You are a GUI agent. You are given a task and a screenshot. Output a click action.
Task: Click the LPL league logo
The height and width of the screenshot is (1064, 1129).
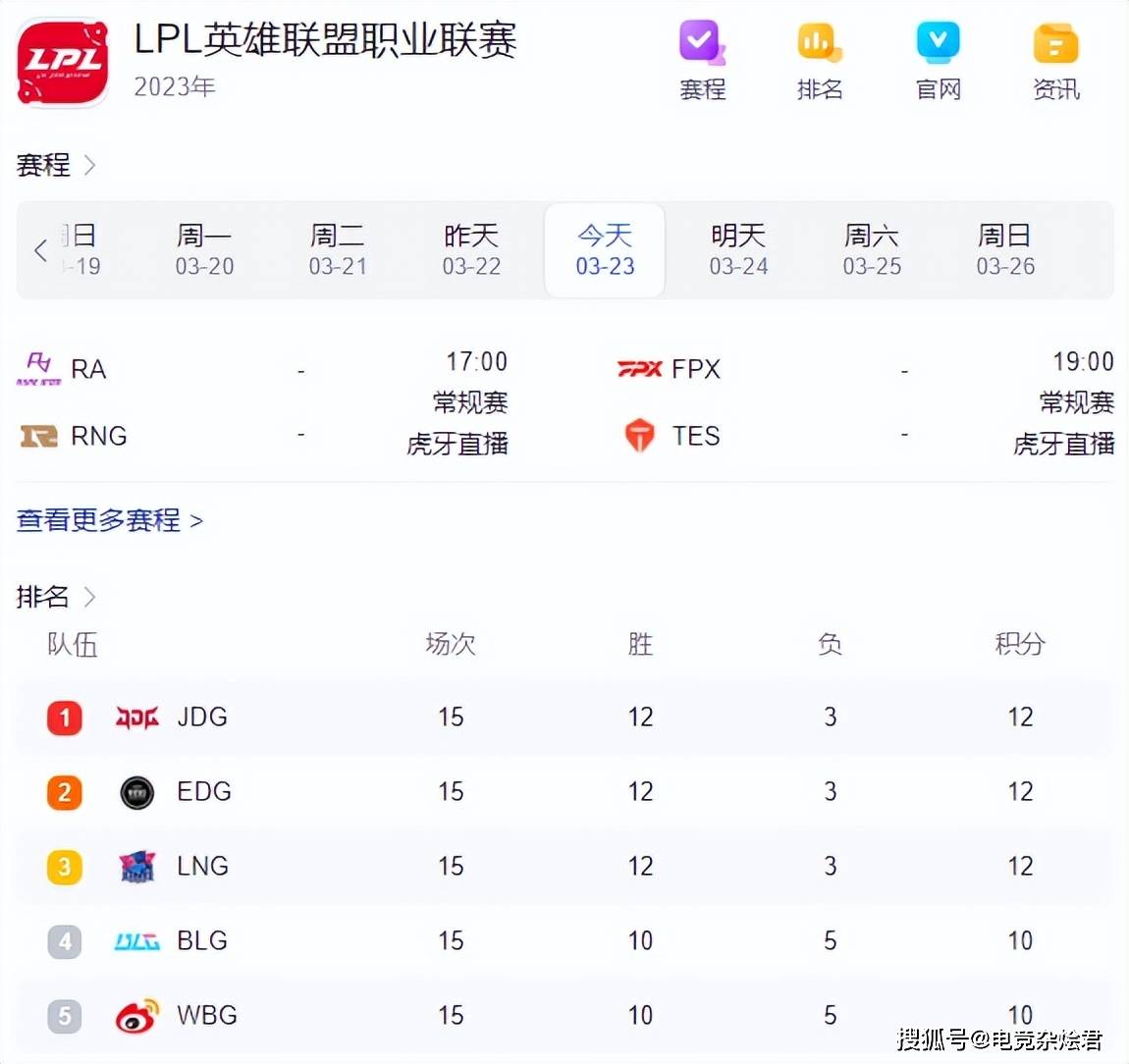point(63,61)
